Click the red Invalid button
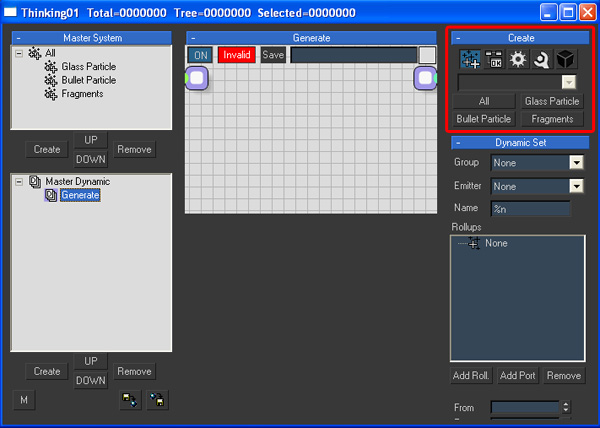600x428 pixels. (x=236, y=55)
